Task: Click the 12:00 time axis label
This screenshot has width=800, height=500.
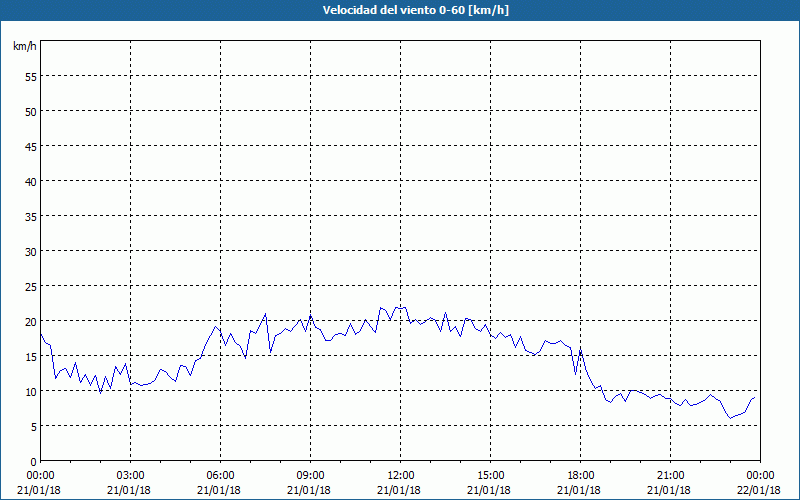Action: (x=401, y=476)
